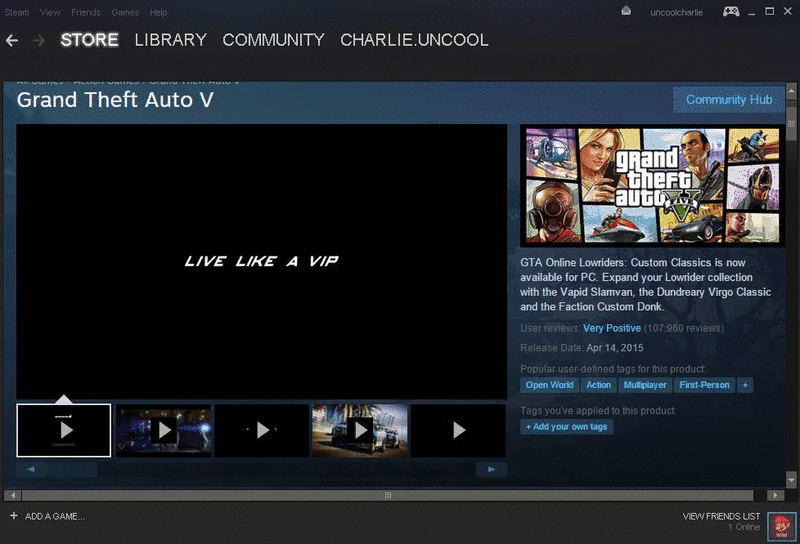Open the uncoolcharlie account dropdown
The height and width of the screenshot is (544, 800).
677,12
